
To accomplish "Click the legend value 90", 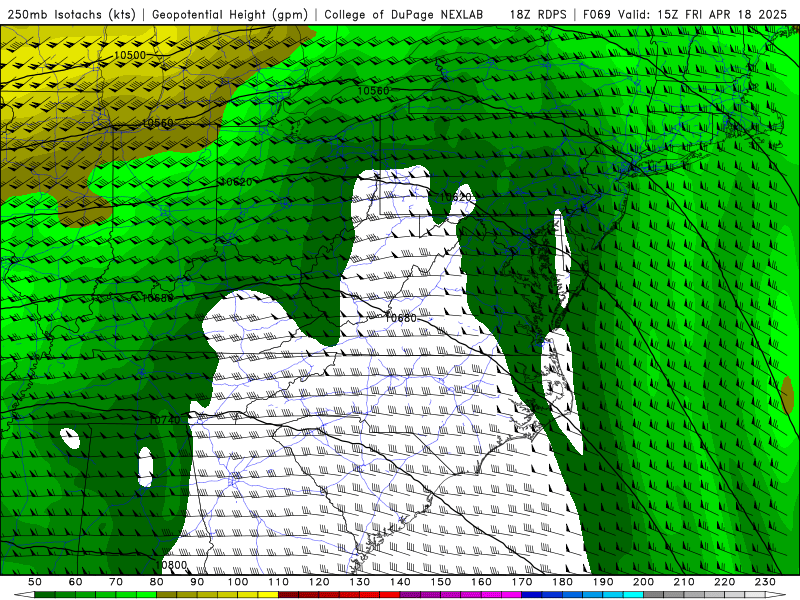I will click(197, 582).
